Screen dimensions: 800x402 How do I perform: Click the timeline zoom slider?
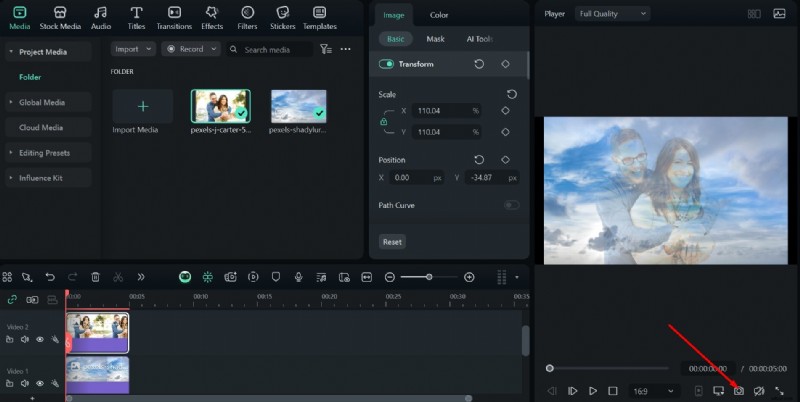429,277
